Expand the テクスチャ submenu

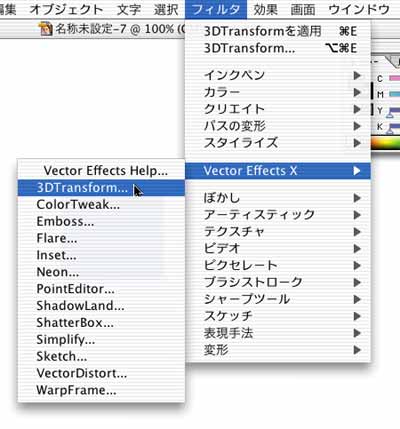pos(278,232)
